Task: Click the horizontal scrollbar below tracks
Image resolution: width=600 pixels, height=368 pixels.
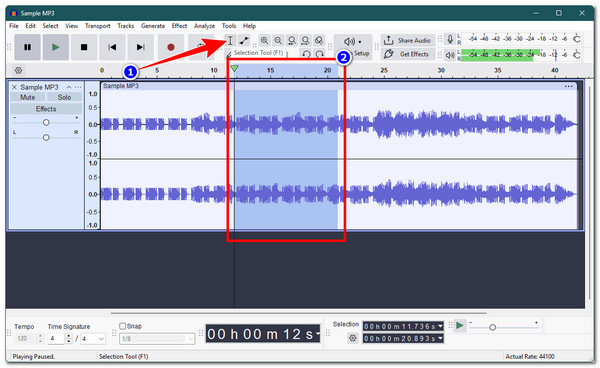Action: pos(298,313)
